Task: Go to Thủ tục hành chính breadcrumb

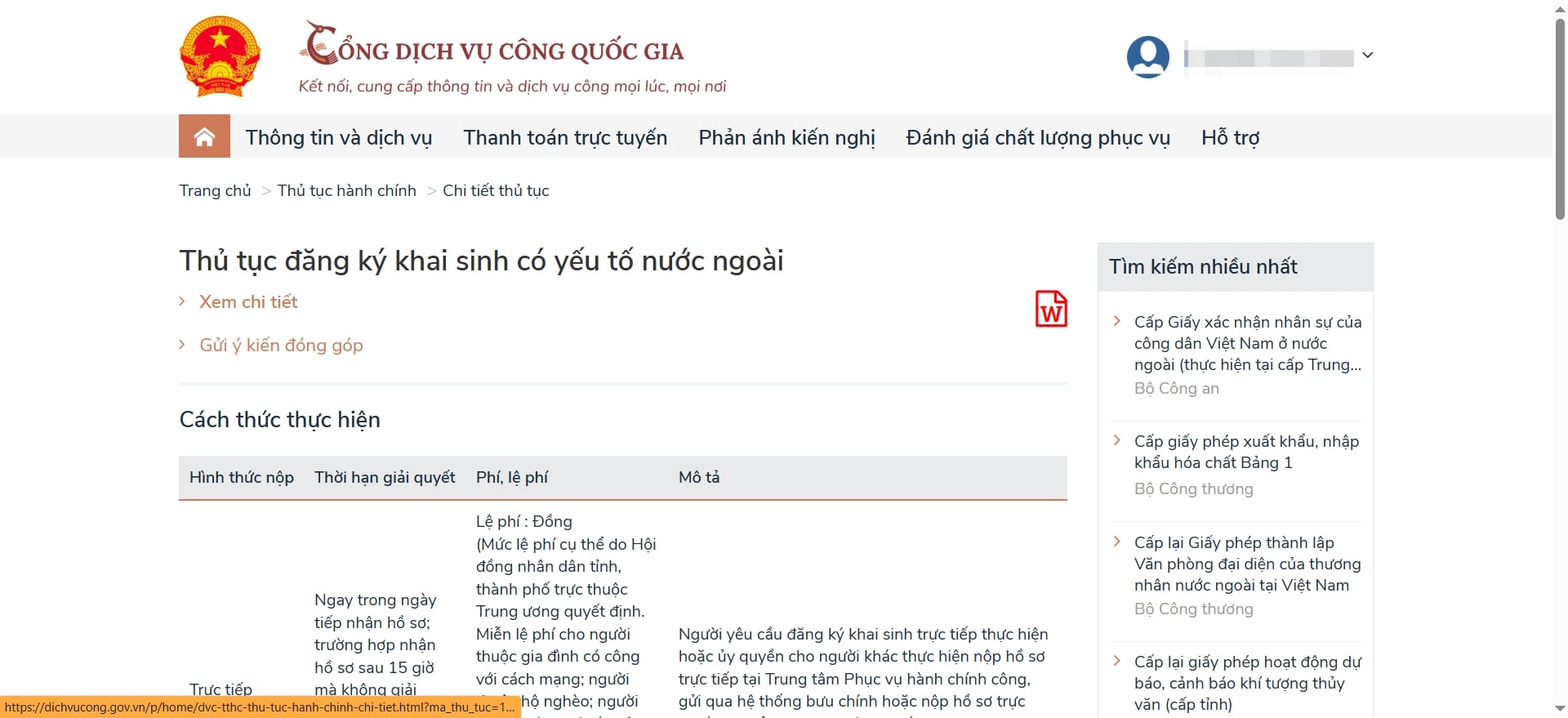Action: (x=347, y=190)
